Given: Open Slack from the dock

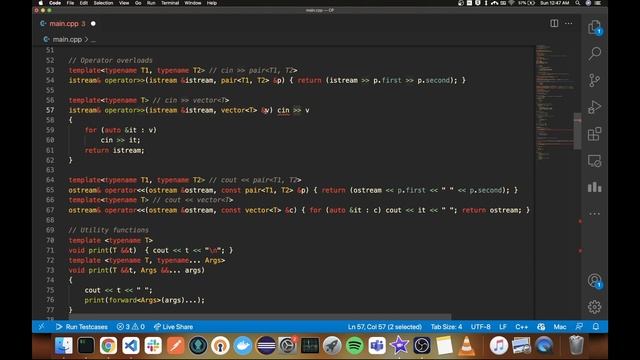Looking at the screenshot, I should tap(153, 345).
